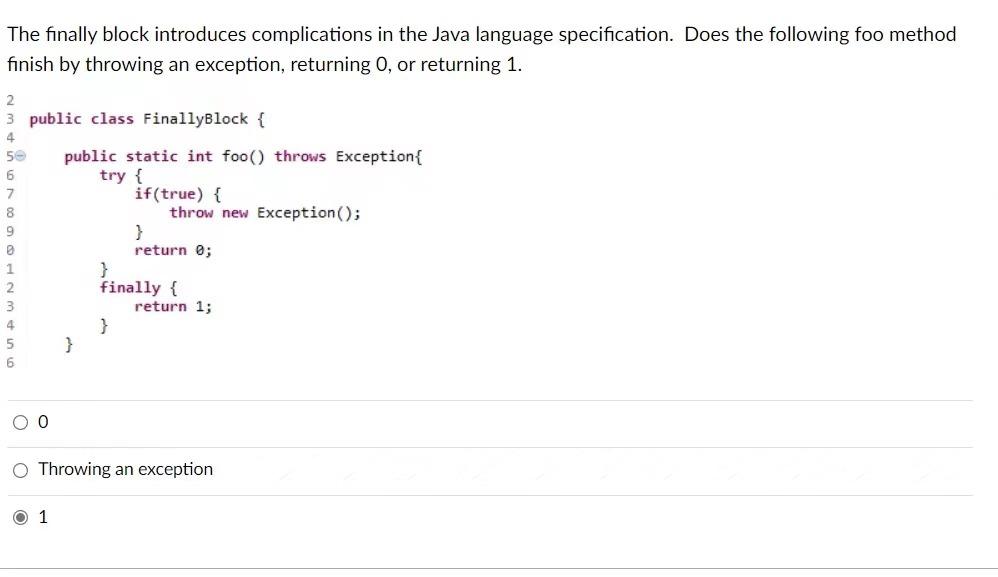Select the Throwing an exception option
998x577 pixels.
19,469
